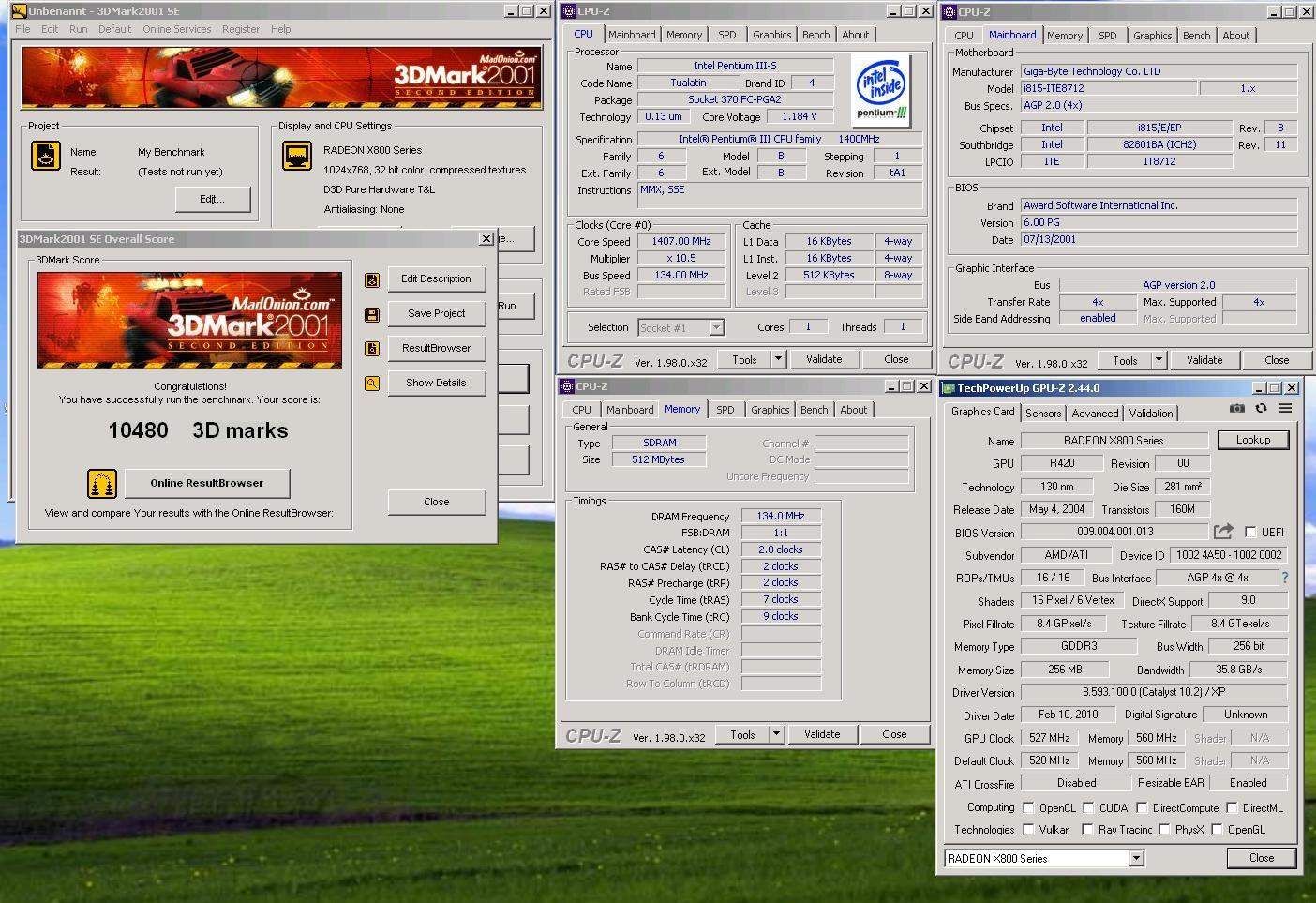The image size is (1316, 903).
Task: Open the File menu in 3DMark2001
Action: coord(22,29)
